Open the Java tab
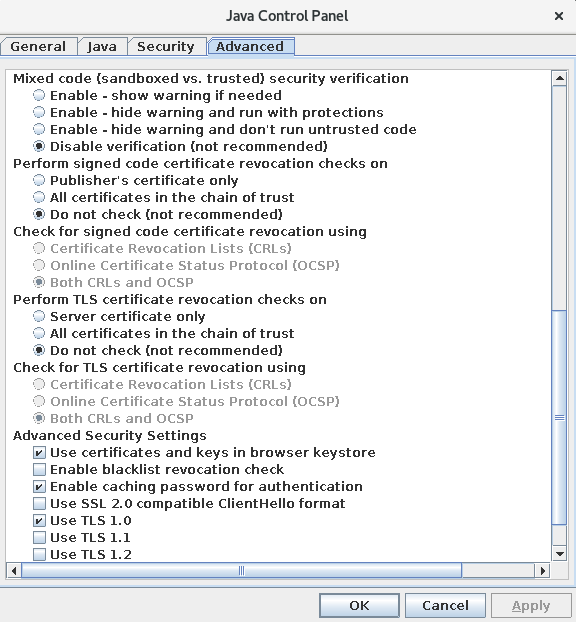Image resolution: width=576 pixels, height=622 pixels. [x=102, y=47]
